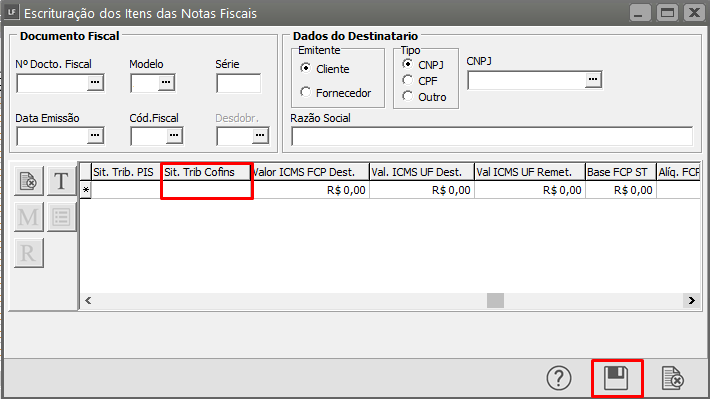Select the Cliente emitente option
The height and width of the screenshot is (399, 710).
pos(306,68)
